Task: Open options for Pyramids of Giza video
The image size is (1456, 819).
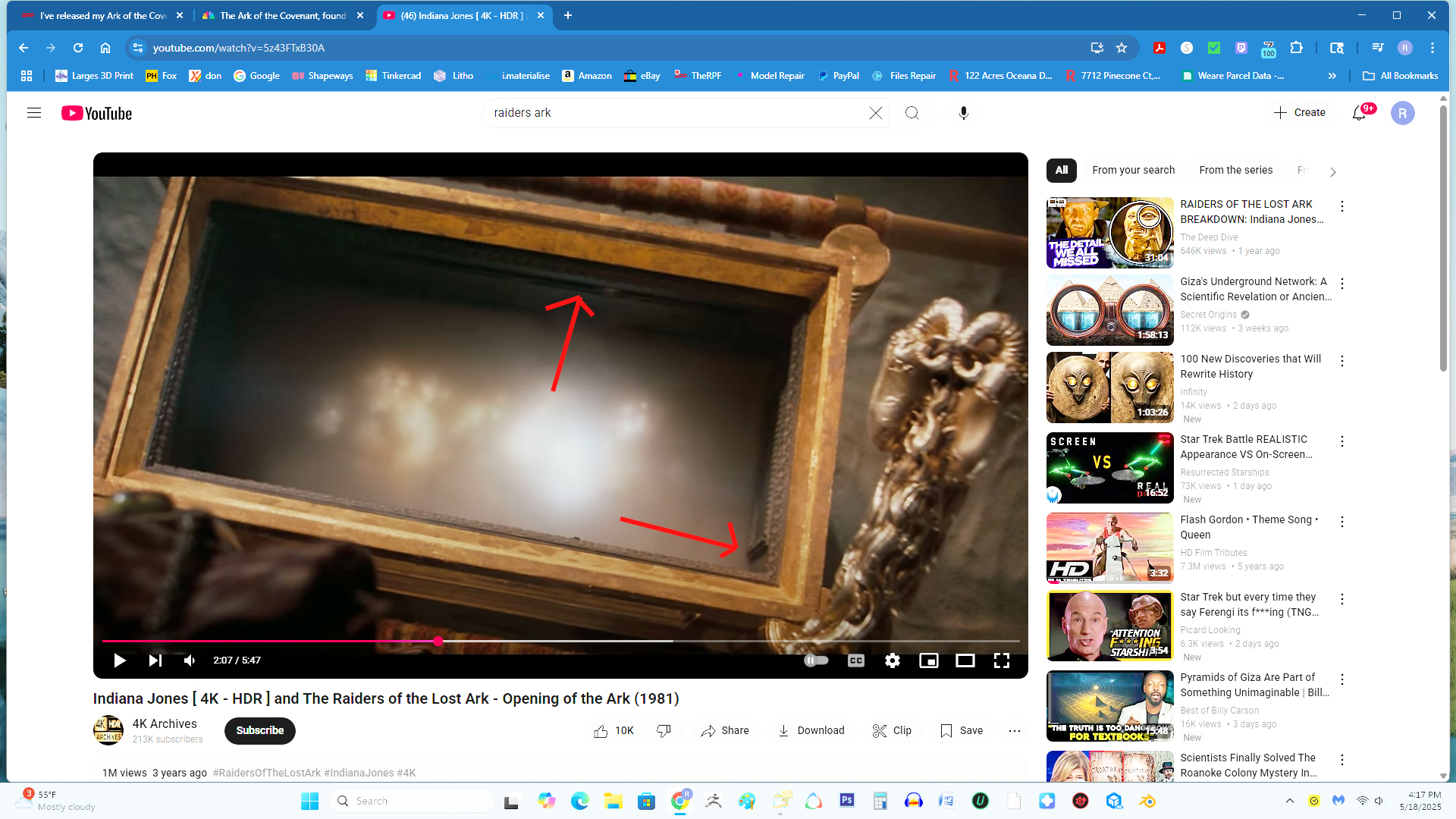Action: (1342, 679)
